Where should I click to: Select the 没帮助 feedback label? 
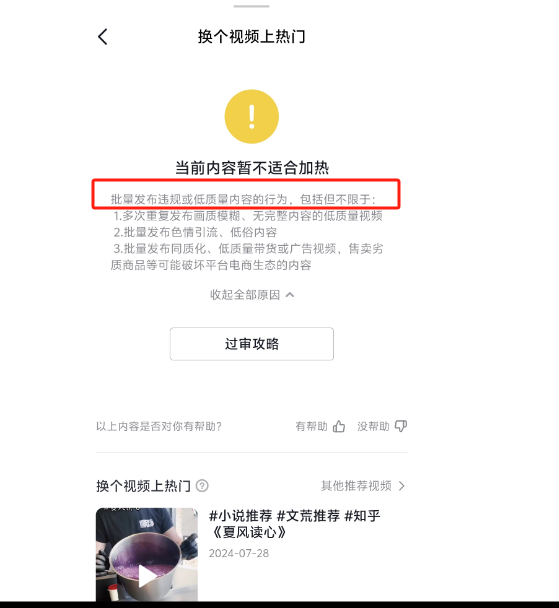pos(373,426)
